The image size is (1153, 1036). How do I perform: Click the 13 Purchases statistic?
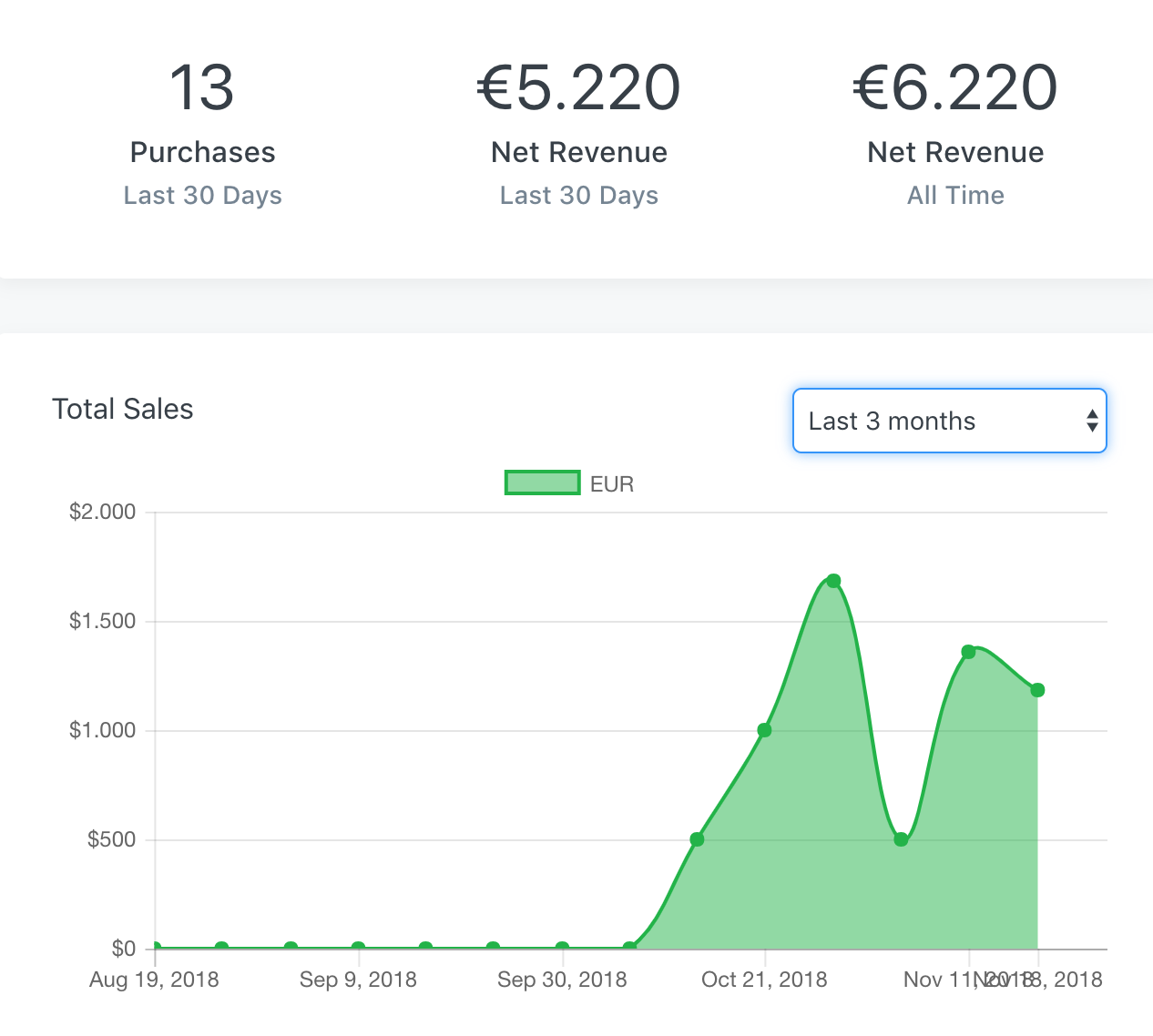[x=202, y=88]
